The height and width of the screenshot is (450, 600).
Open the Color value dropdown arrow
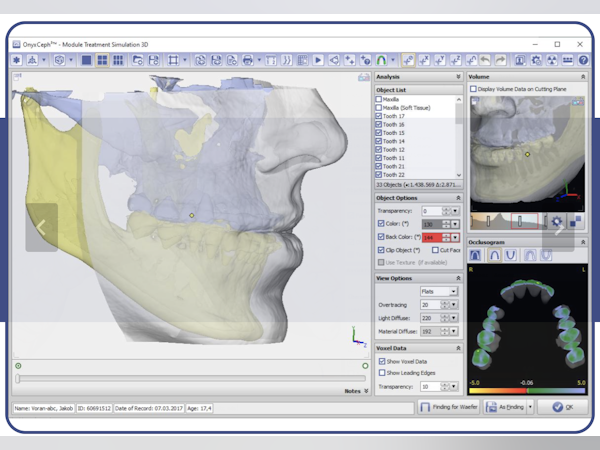(x=455, y=224)
